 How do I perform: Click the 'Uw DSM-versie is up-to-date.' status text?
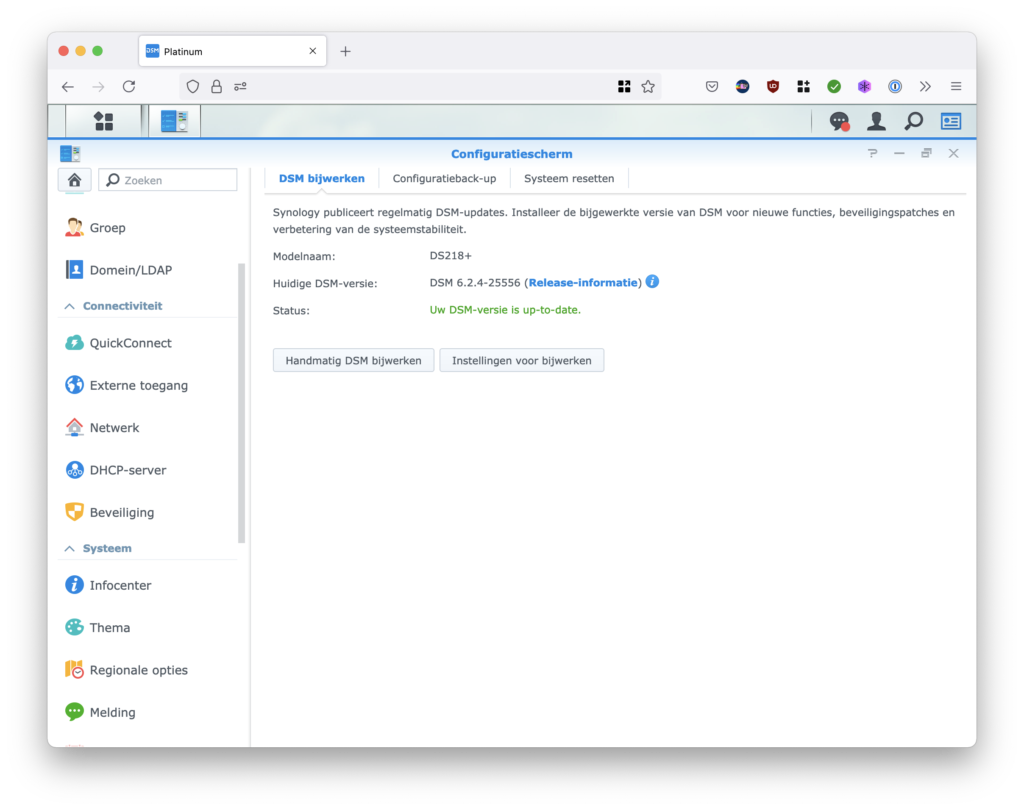(x=505, y=310)
